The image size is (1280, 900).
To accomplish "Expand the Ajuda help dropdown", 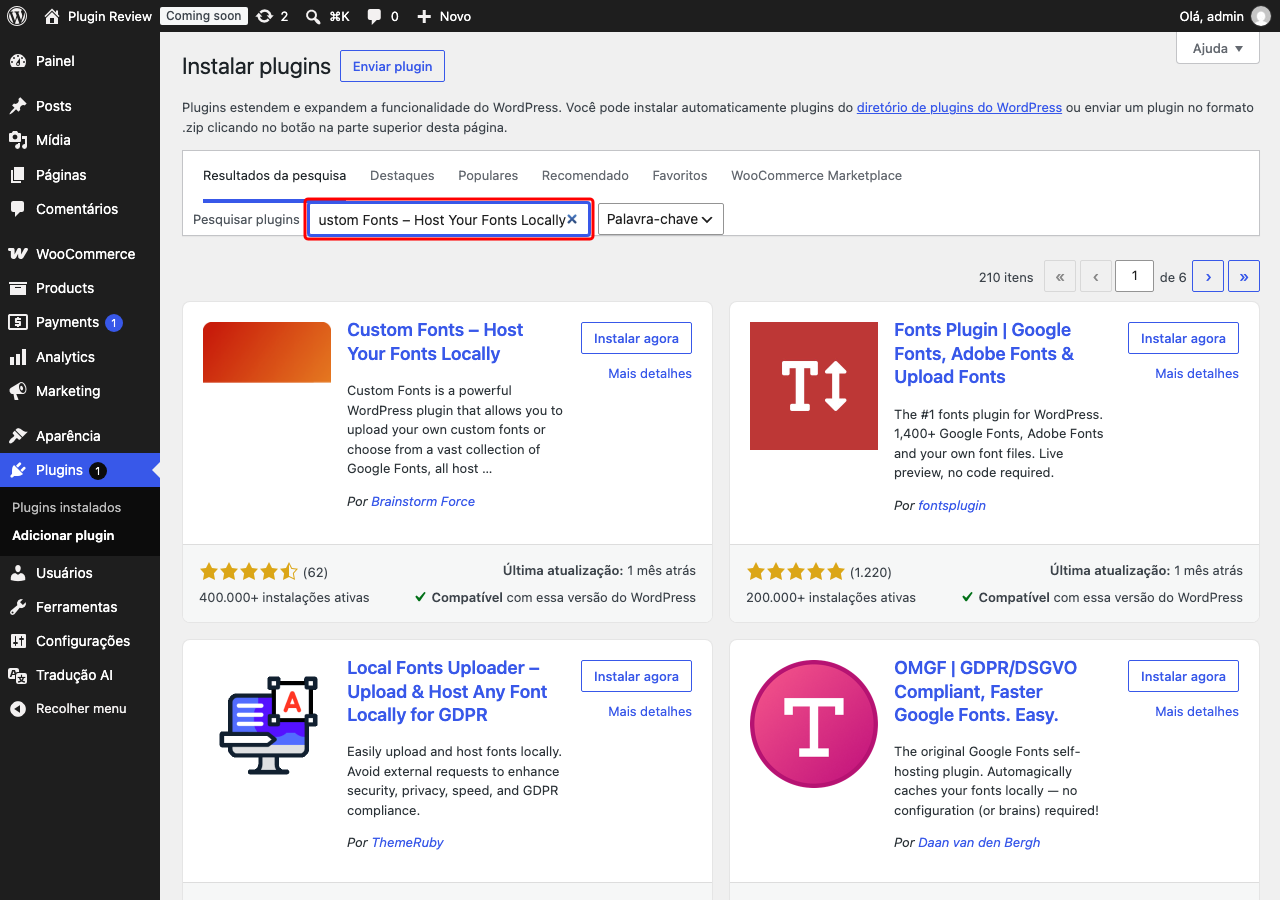I will (x=1217, y=48).
